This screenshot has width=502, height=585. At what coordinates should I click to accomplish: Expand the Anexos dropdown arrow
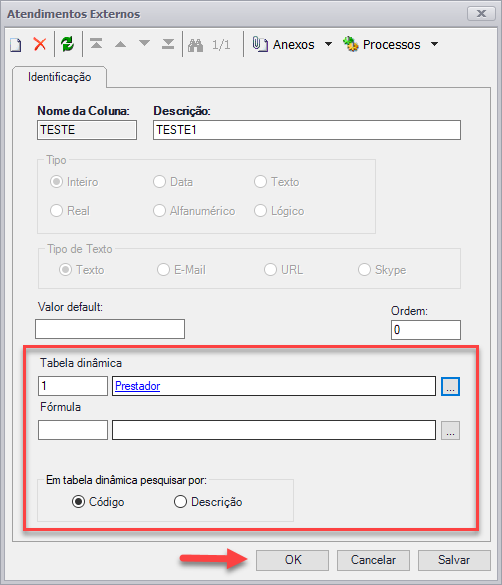pos(328,44)
